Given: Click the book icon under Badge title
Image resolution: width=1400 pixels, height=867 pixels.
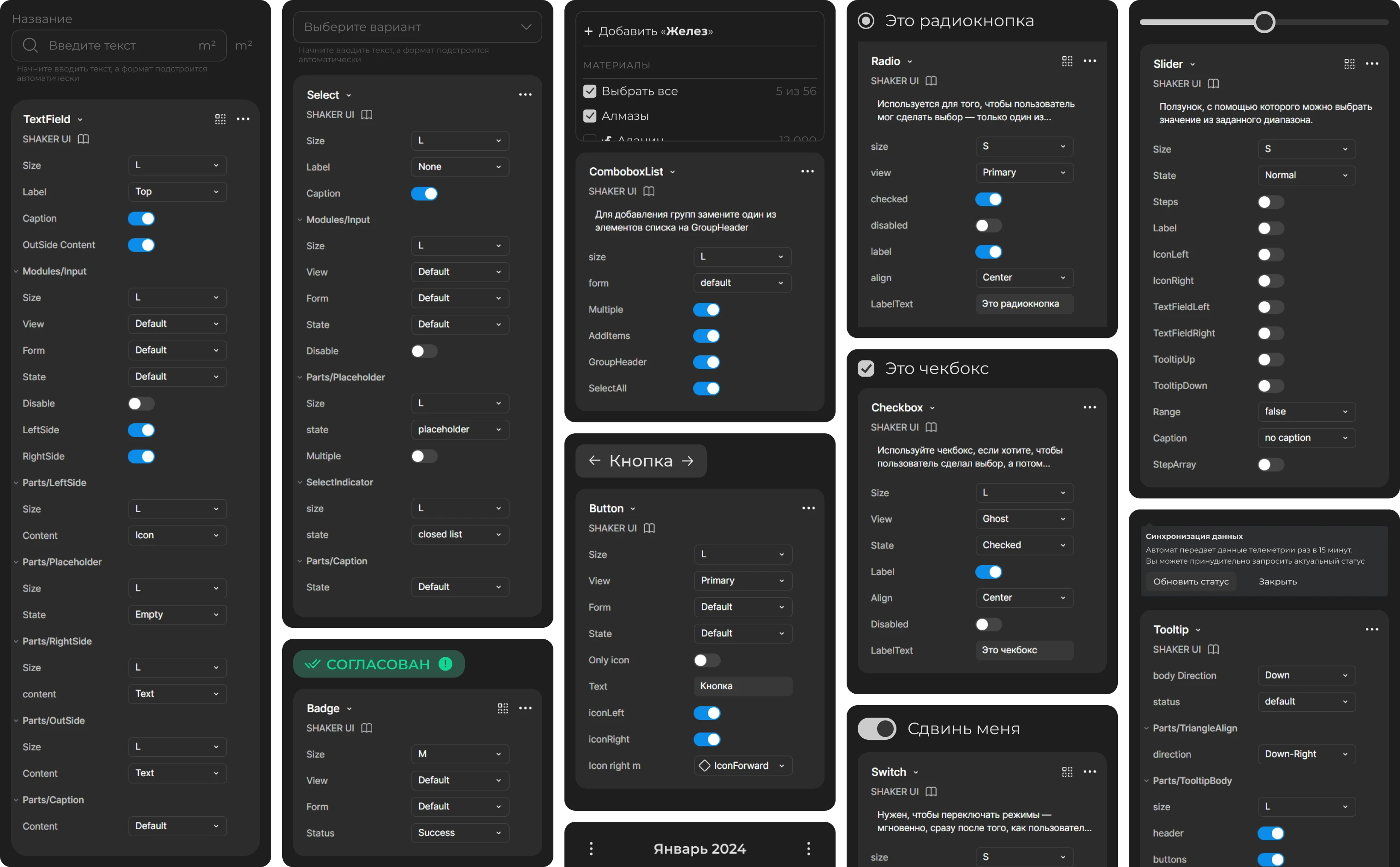Looking at the screenshot, I should coord(367,728).
